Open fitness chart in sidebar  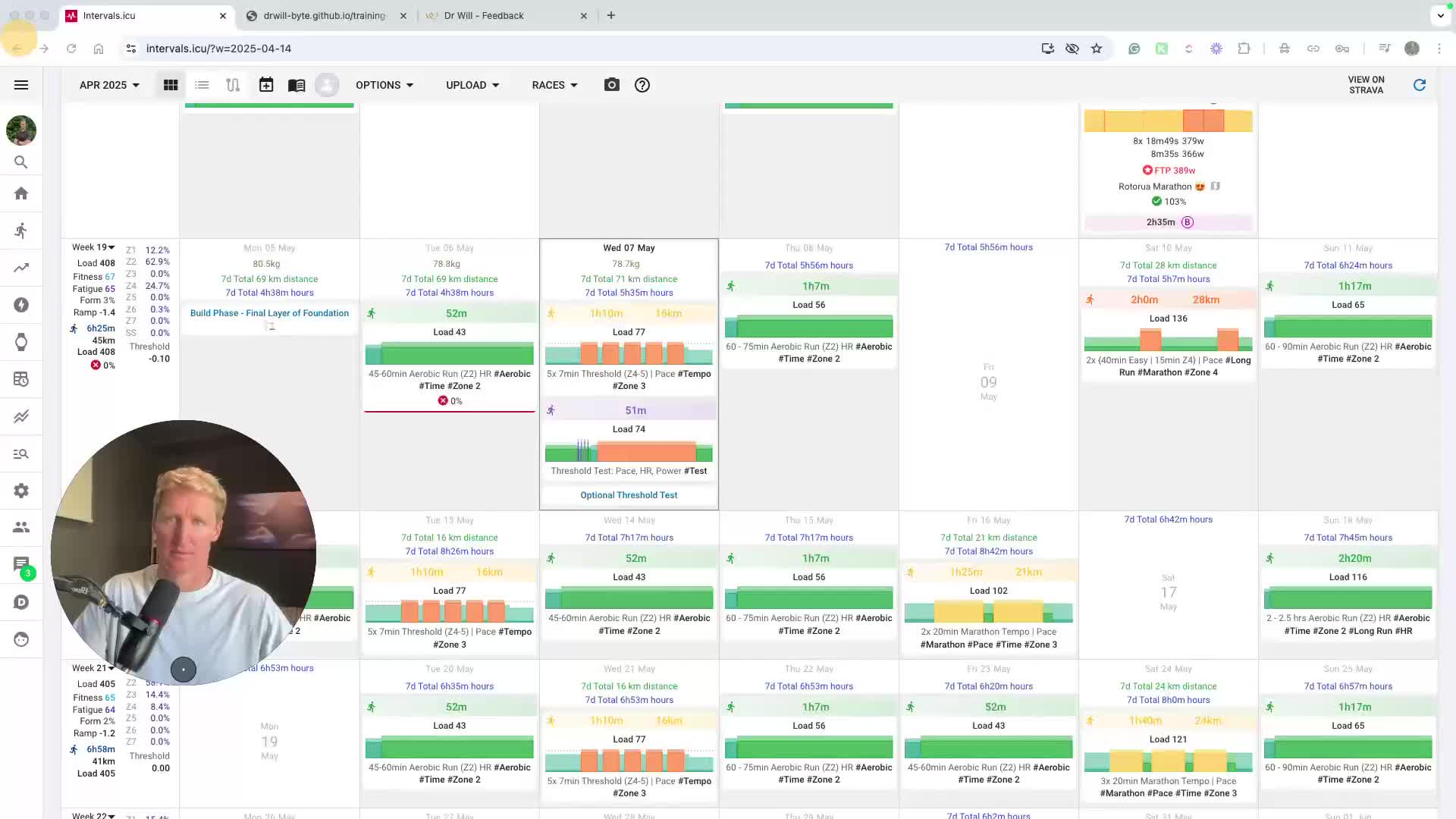click(21, 268)
